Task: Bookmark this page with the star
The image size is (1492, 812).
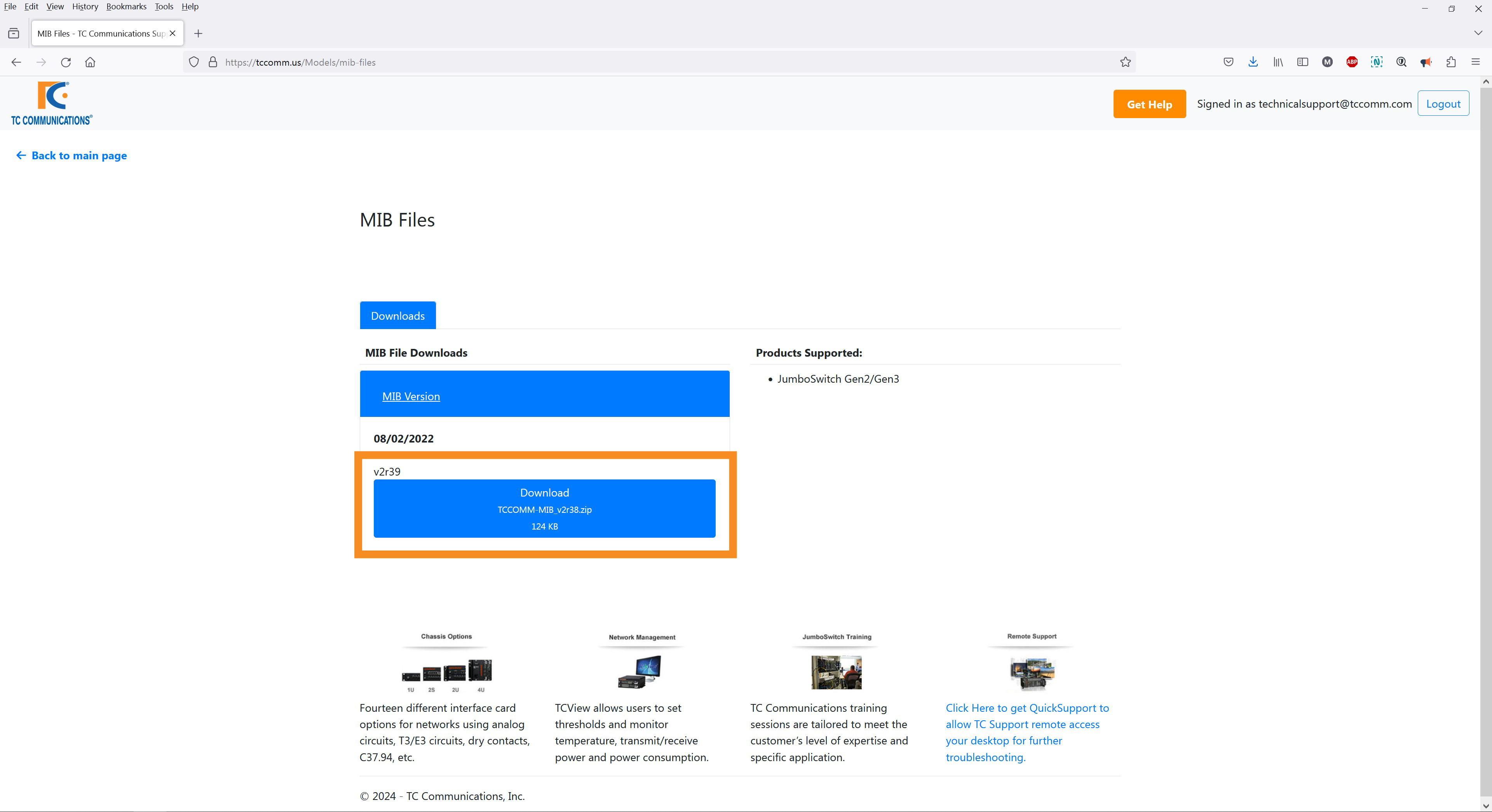Action: pos(1125,62)
